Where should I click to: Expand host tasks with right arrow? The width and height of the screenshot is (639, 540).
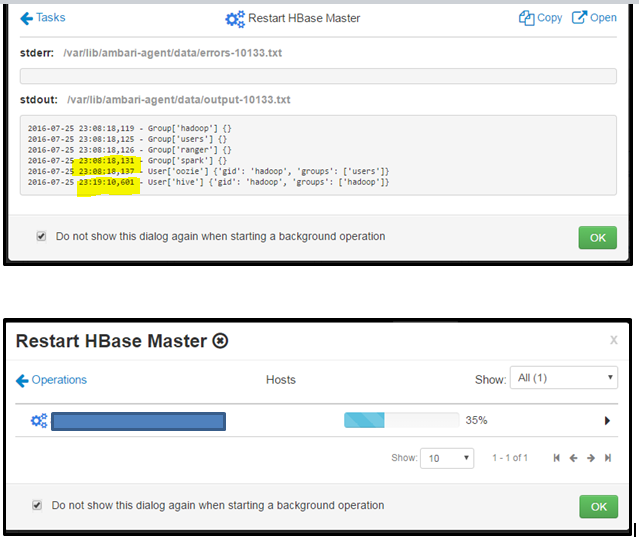coord(607,421)
